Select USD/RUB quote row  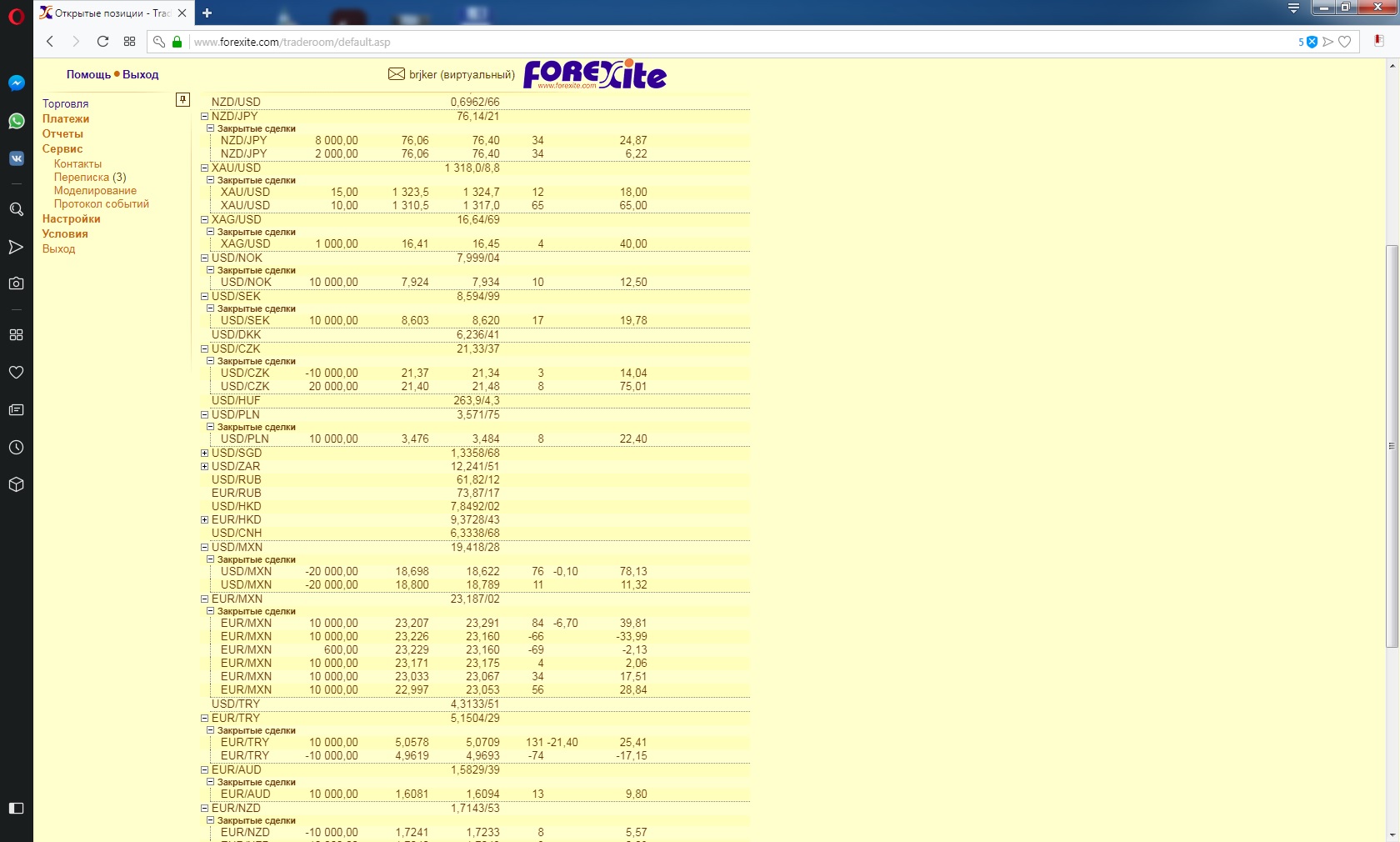(x=475, y=480)
